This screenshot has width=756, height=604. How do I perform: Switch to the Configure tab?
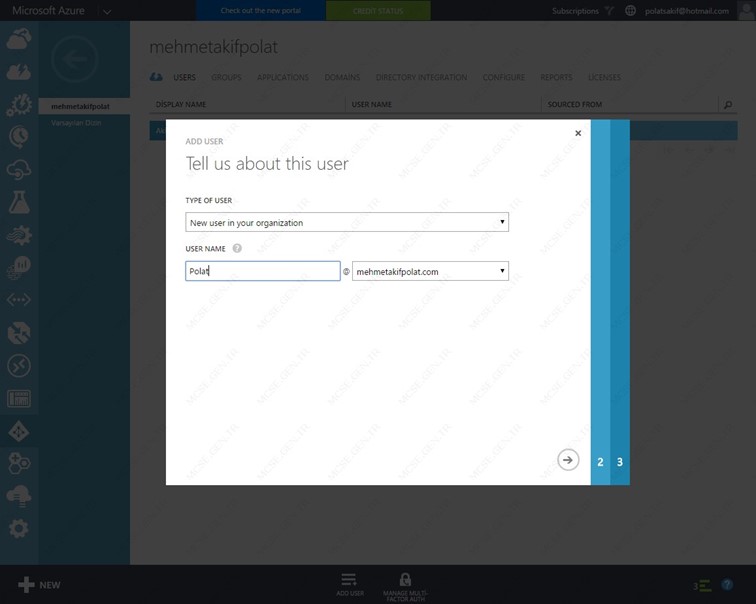click(503, 77)
